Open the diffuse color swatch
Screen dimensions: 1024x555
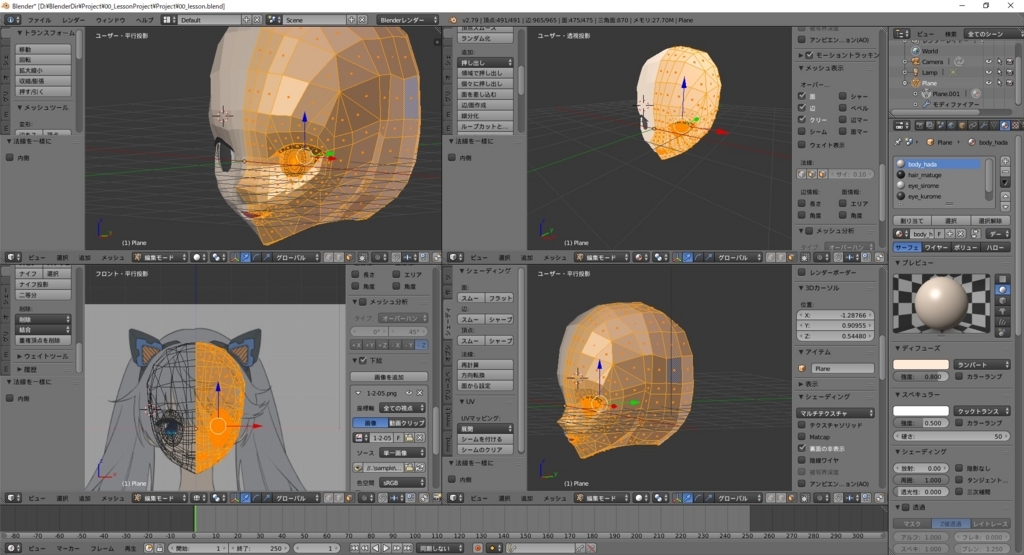pos(921,364)
